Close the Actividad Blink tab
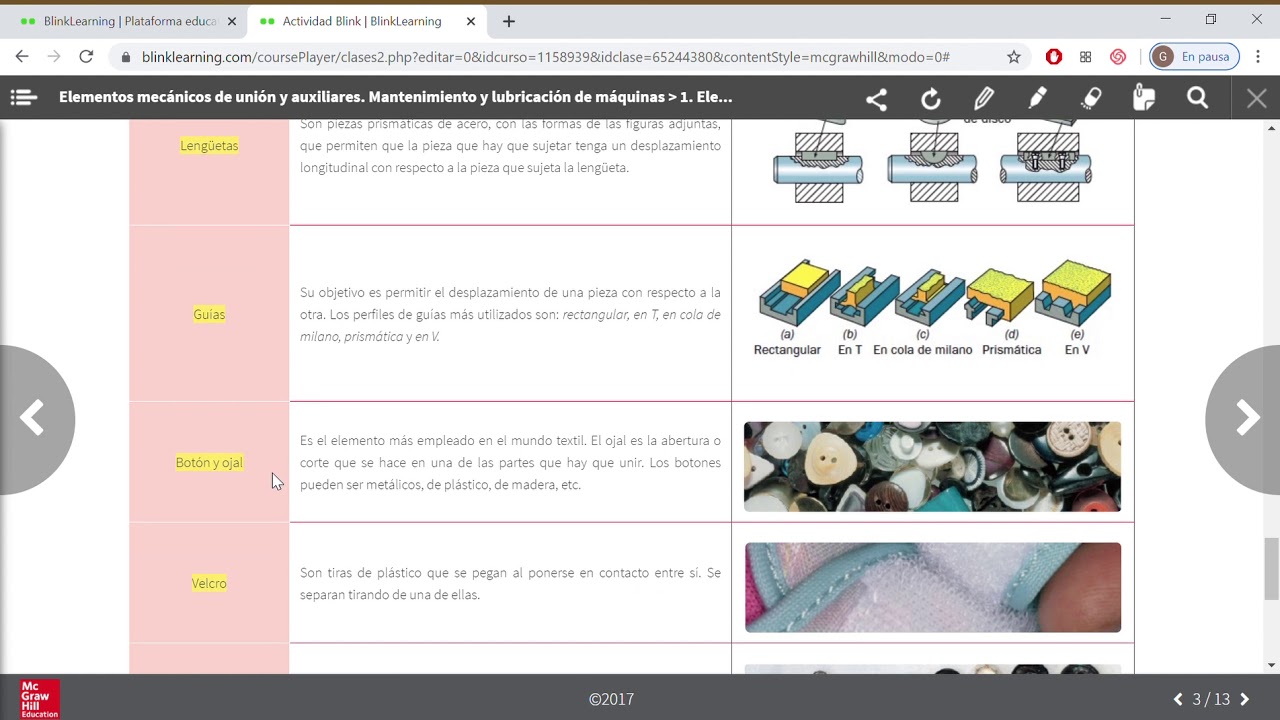The width and height of the screenshot is (1280, 720). tap(471, 21)
